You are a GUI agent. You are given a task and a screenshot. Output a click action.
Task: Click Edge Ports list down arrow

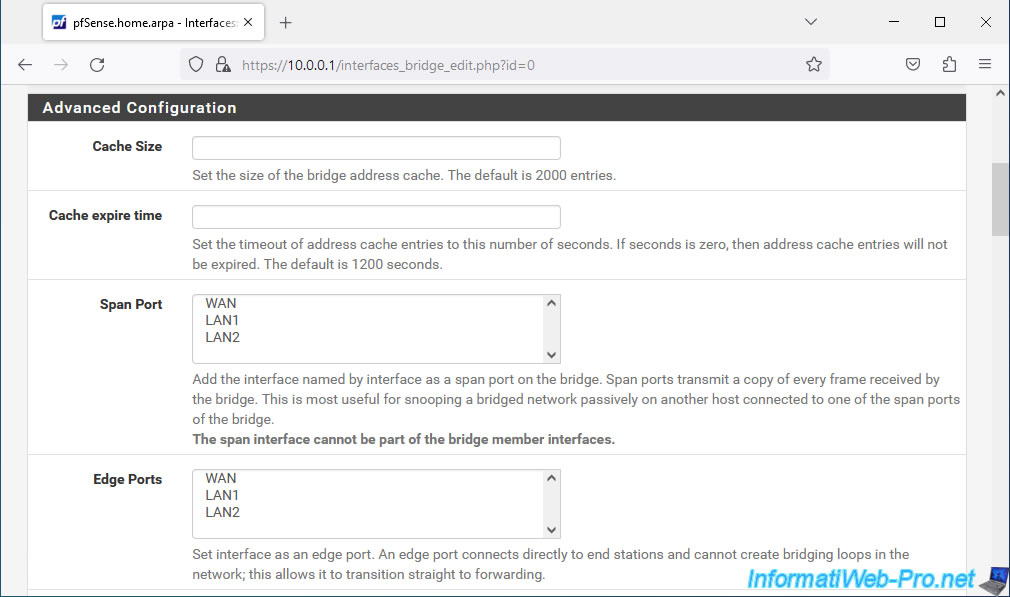551,530
